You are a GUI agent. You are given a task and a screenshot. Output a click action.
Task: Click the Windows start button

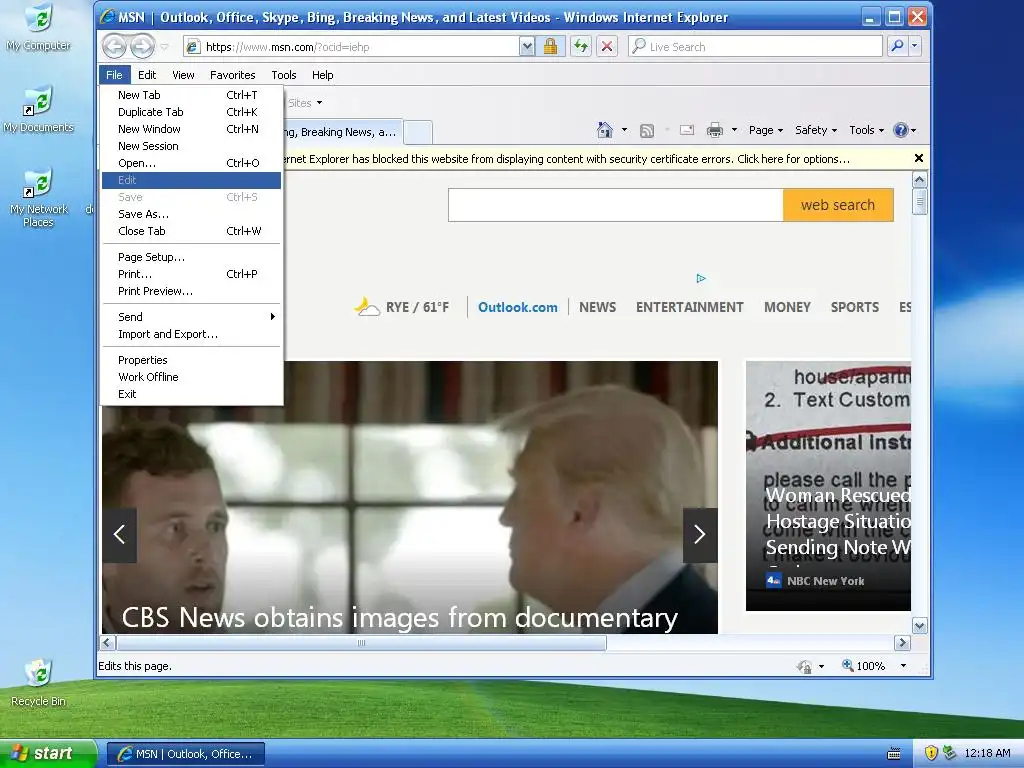pyautogui.click(x=48, y=753)
